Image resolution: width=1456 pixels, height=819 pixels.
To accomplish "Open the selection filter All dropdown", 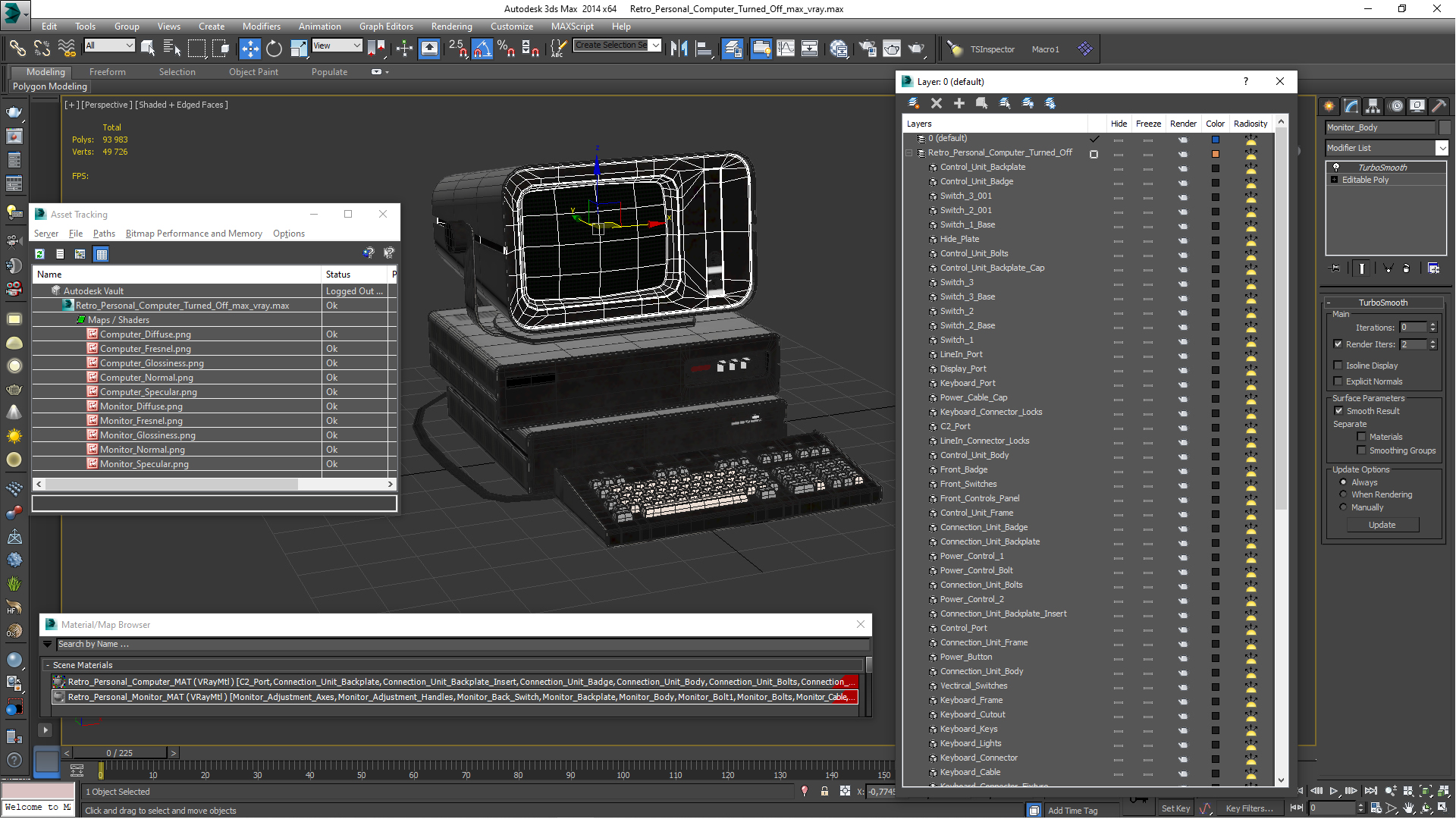I will pyautogui.click(x=128, y=45).
